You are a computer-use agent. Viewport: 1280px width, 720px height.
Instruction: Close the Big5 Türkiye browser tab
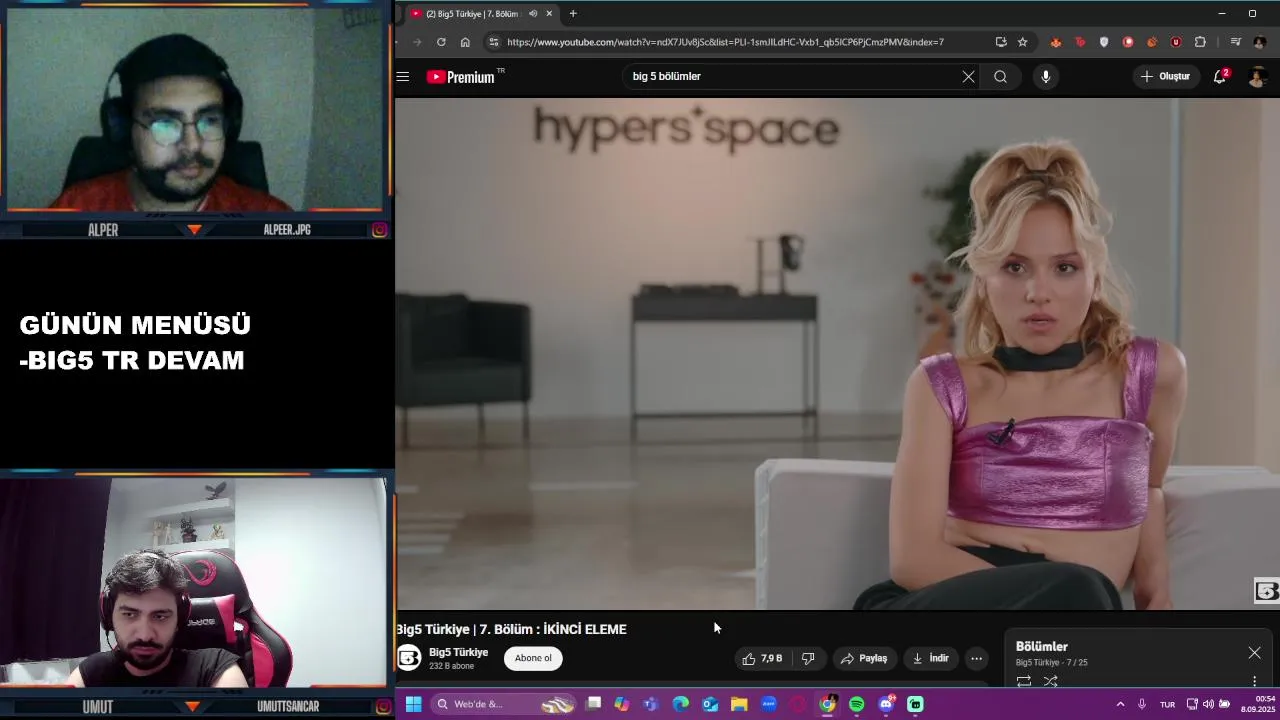tap(549, 13)
